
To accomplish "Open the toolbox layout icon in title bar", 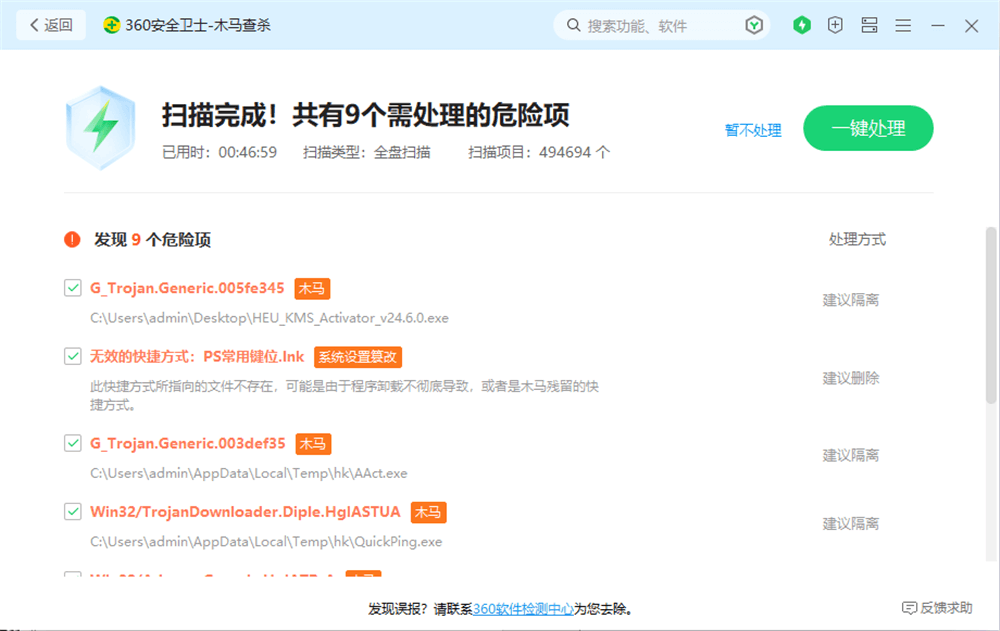I will tap(869, 25).
